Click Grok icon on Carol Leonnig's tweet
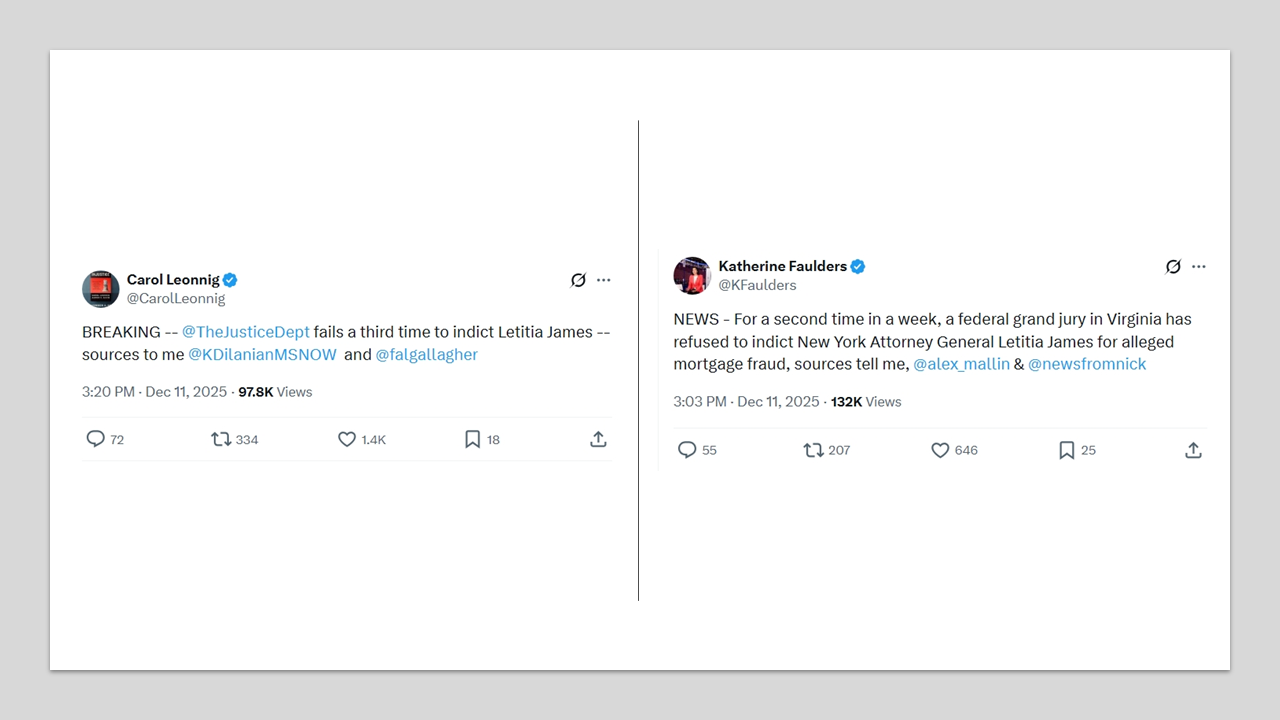 point(578,280)
